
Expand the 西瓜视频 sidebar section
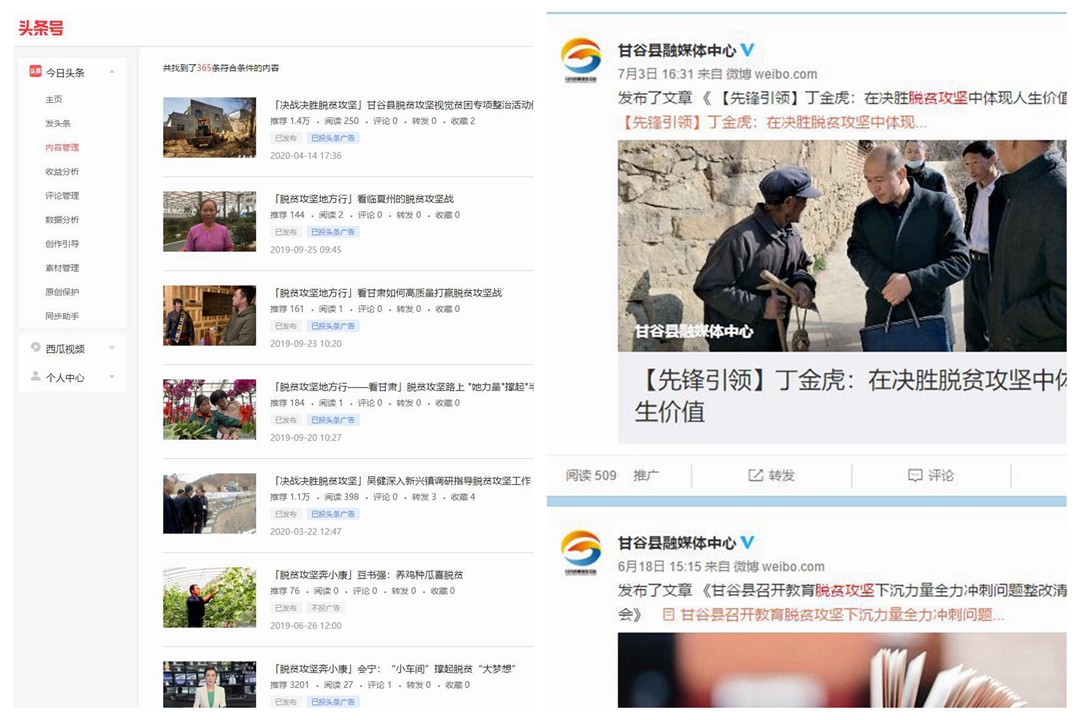[x=112, y=348]
